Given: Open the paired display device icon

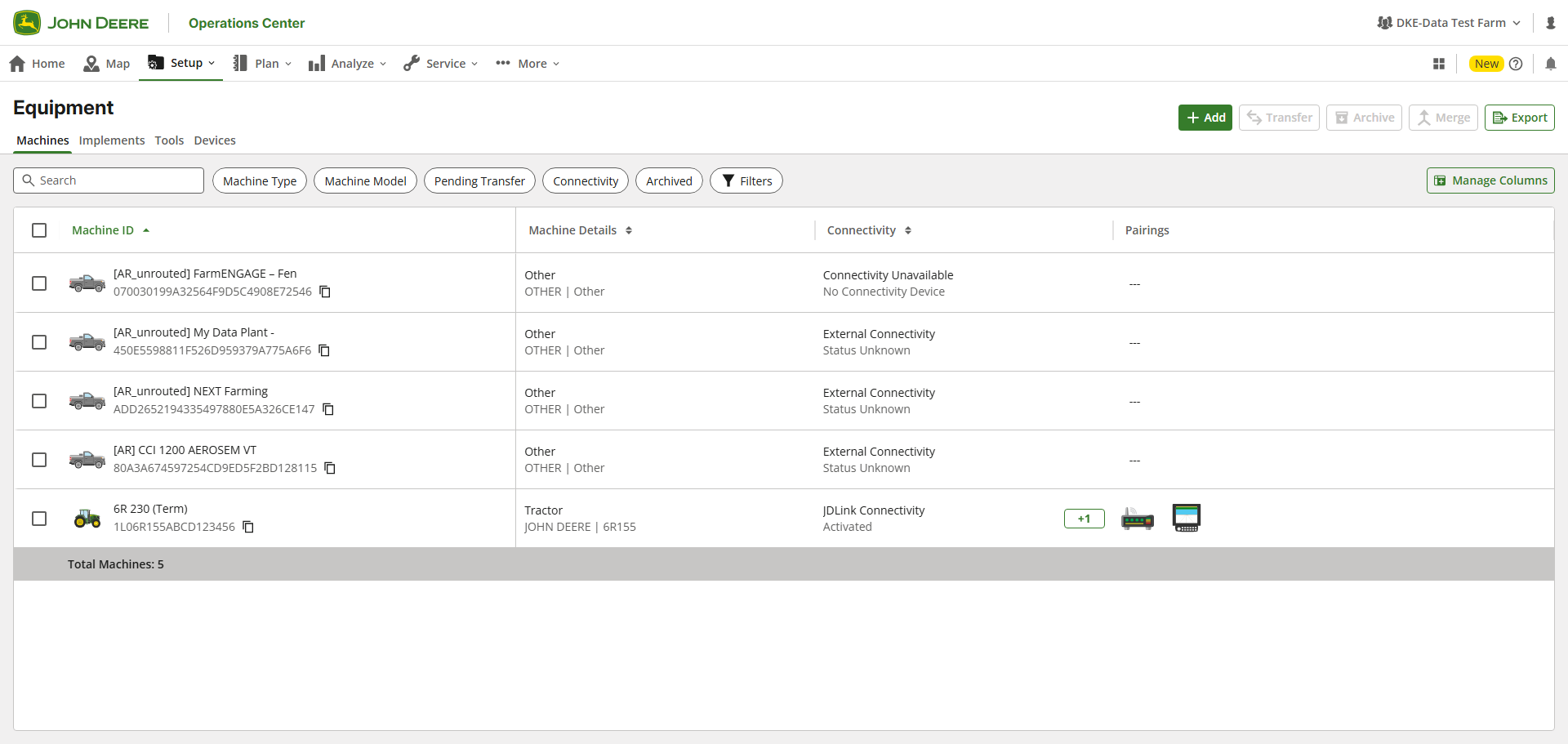Looking at the screenshot, I should (x=1187, y=518).
